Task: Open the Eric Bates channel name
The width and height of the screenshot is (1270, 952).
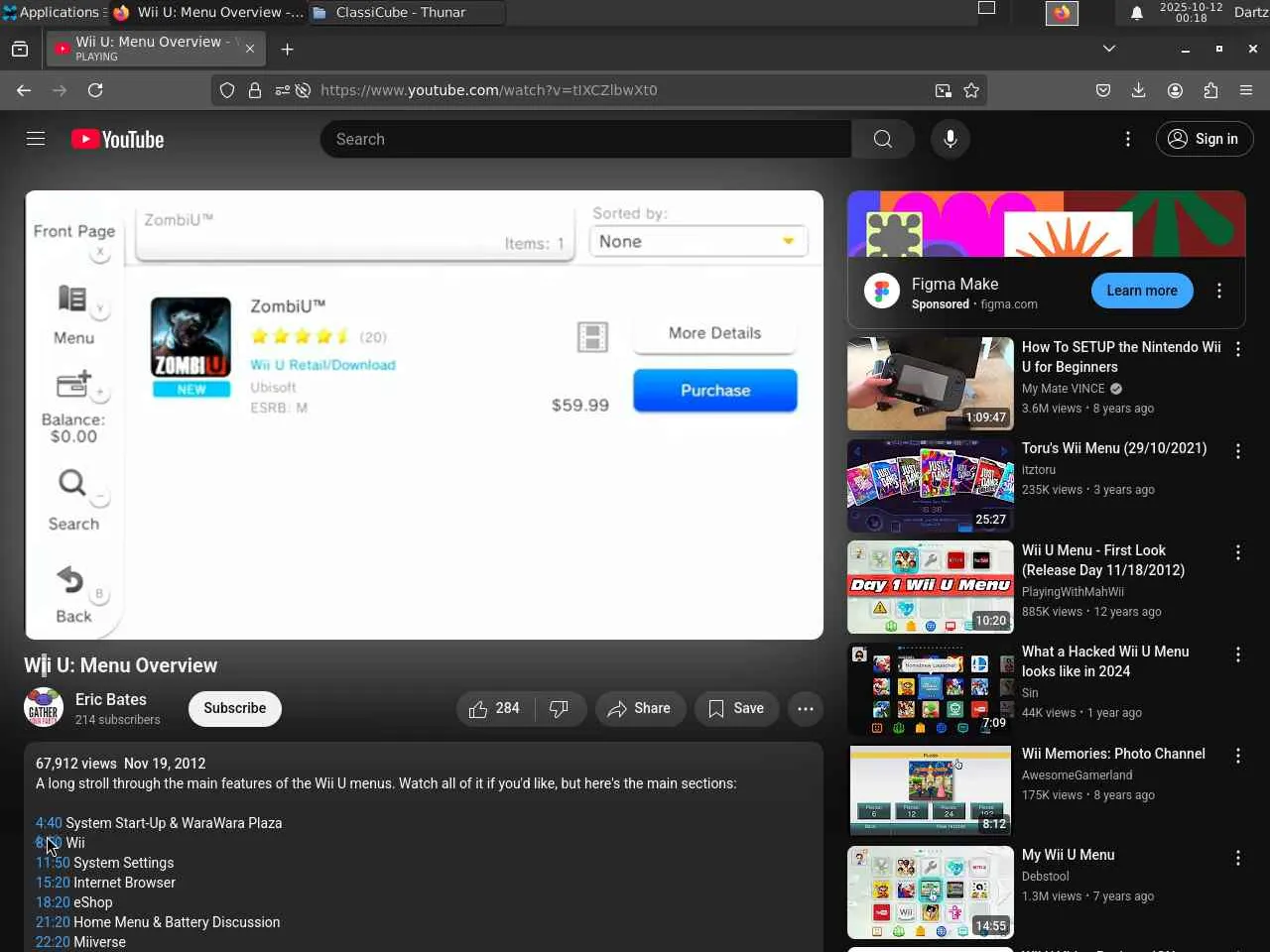Action: [111, 699]
